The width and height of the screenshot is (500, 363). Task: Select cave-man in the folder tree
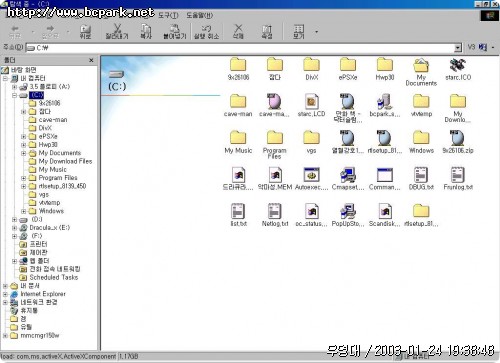[x=53, y=120]
